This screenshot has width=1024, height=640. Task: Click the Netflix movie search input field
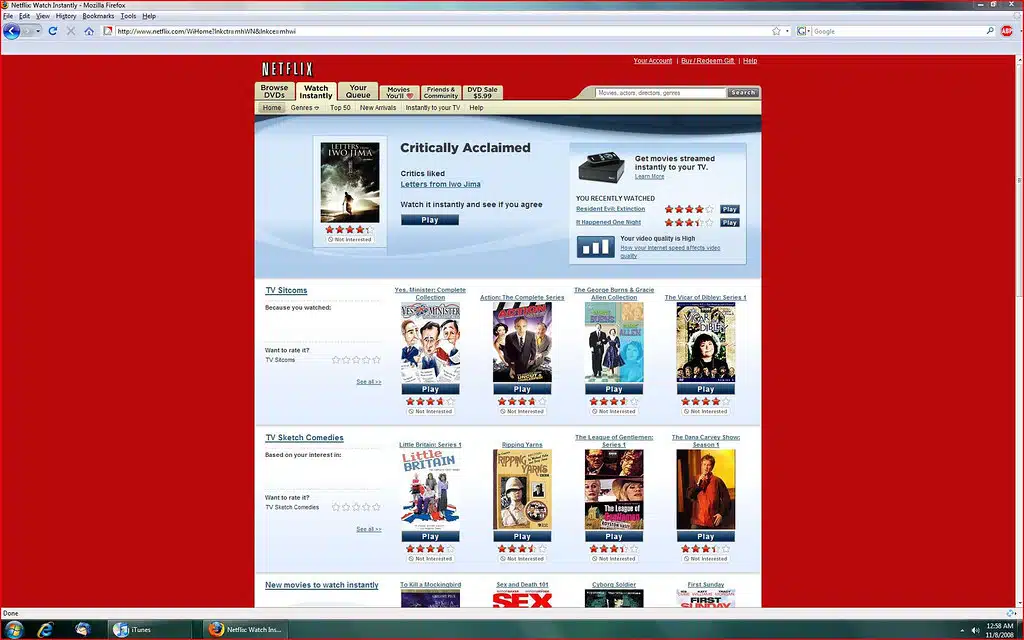click(660, 93)
